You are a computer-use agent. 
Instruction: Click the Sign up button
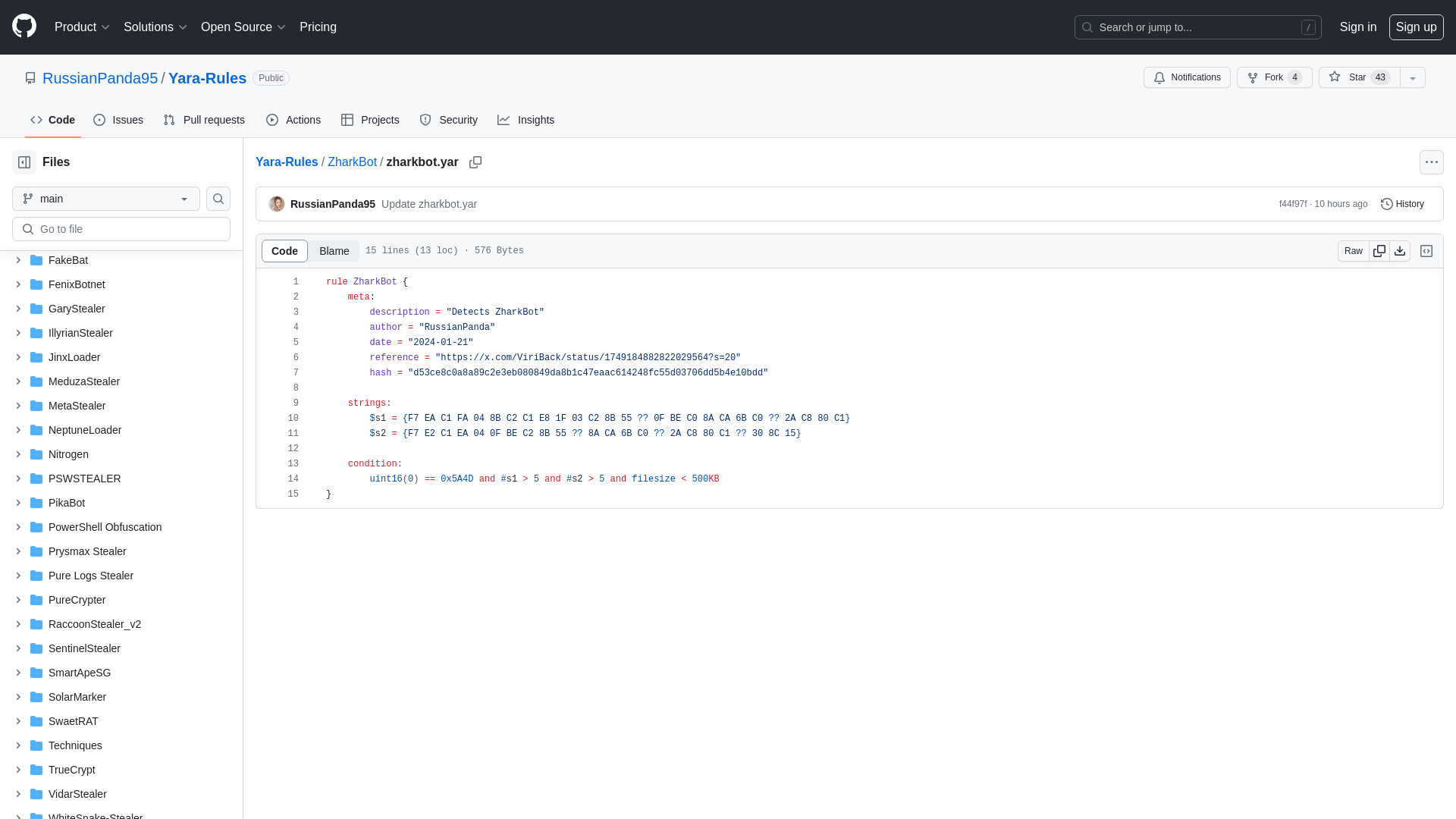point(1416,27)
